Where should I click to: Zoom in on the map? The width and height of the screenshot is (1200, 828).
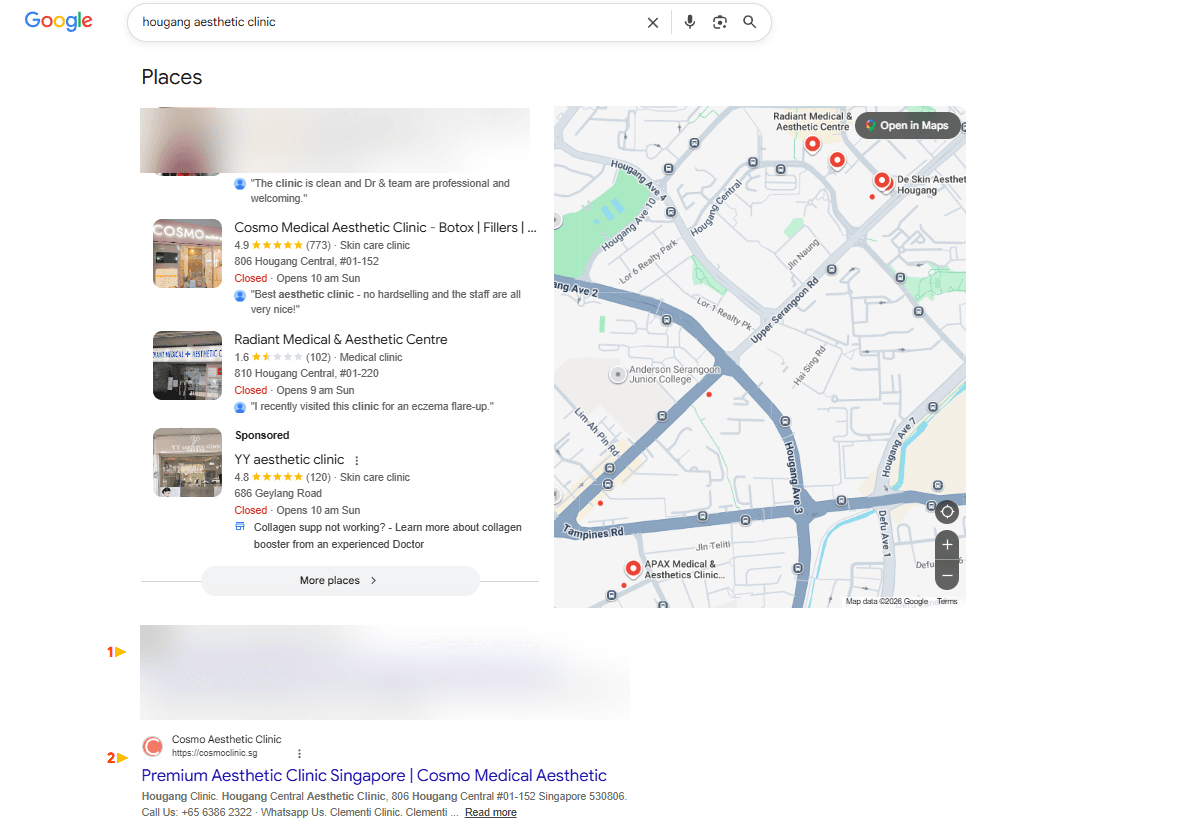[x=947, y=545]
